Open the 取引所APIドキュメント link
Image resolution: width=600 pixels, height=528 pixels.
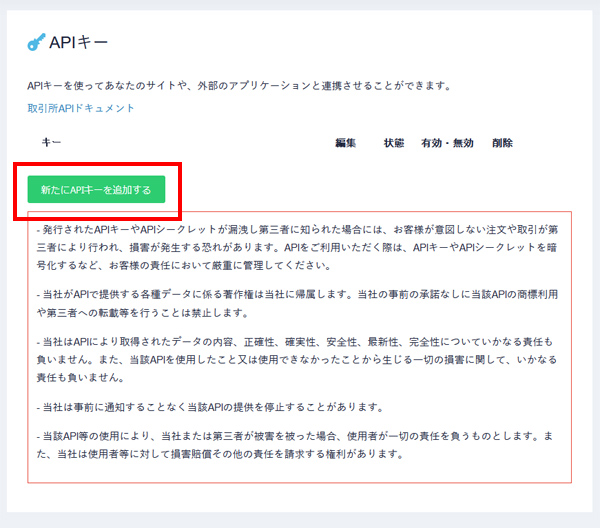[x=81, y=108]
